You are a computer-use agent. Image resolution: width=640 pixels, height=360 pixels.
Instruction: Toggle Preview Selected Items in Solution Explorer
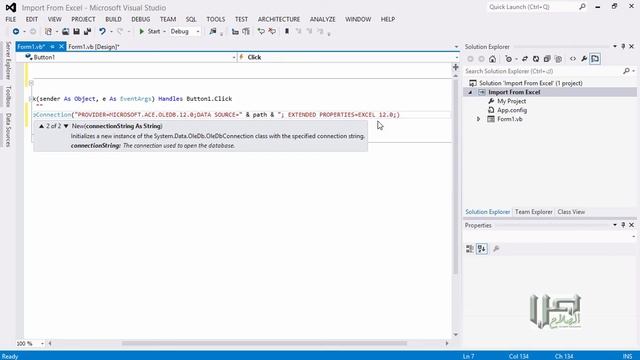pos(595,59)
